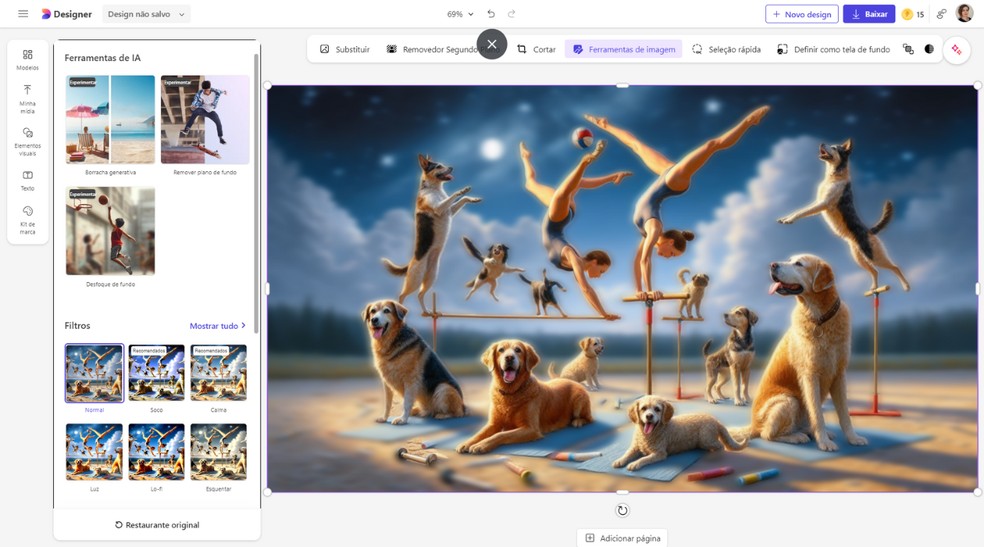
Task: Open the Modelos sidebar panel
Action: (x=28, y=60)
